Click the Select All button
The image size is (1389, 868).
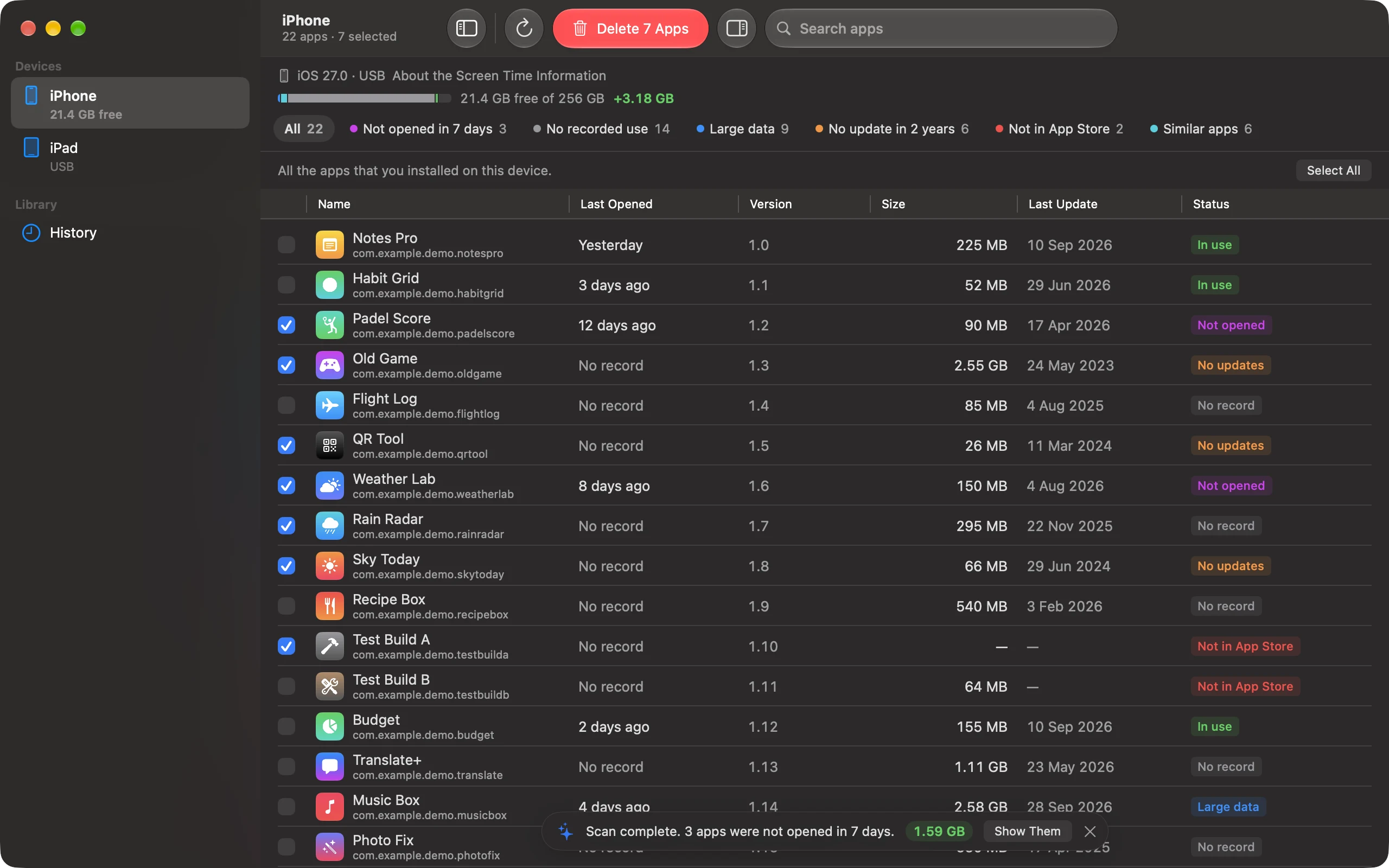1333,170
